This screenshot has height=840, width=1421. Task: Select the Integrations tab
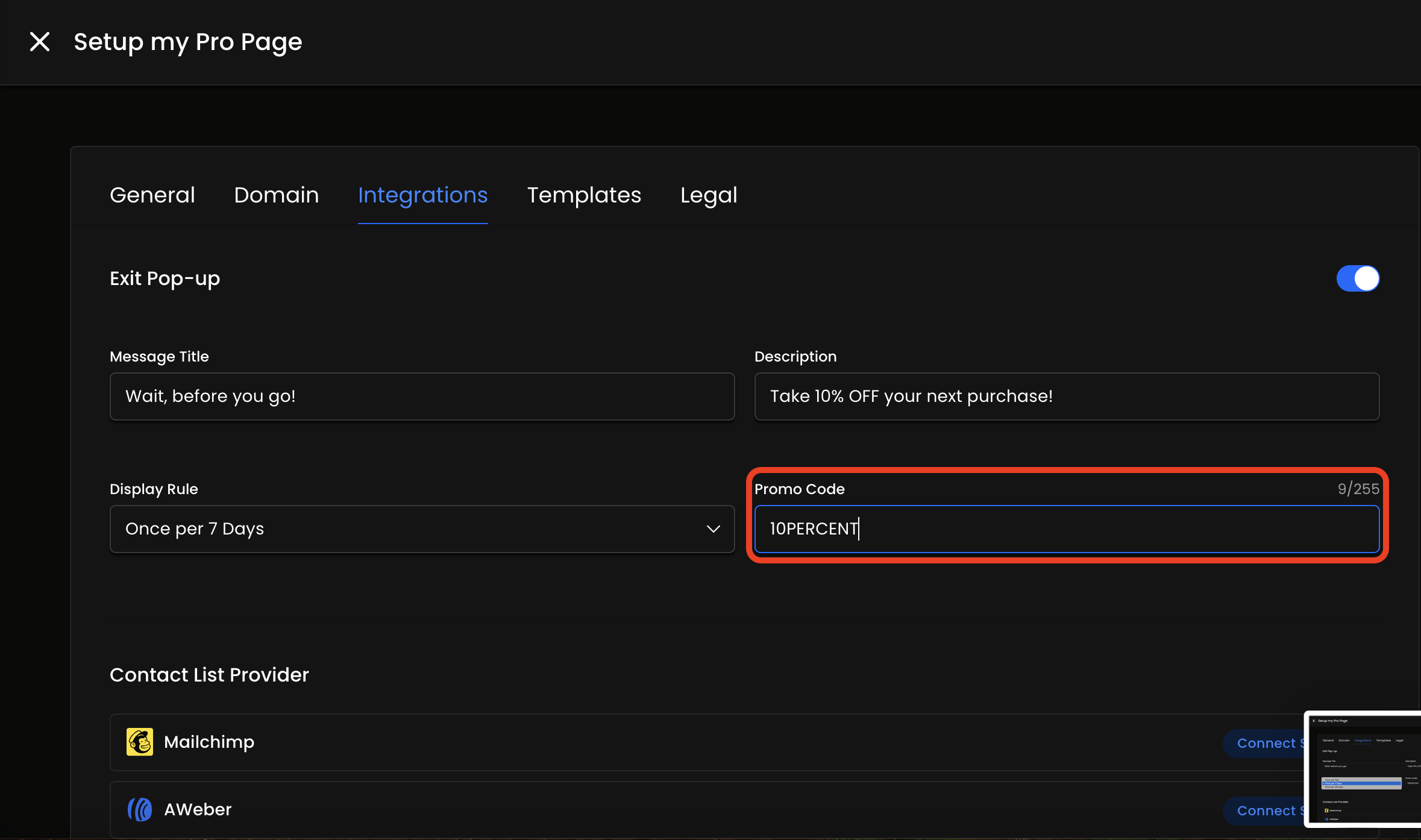(423, 195)
